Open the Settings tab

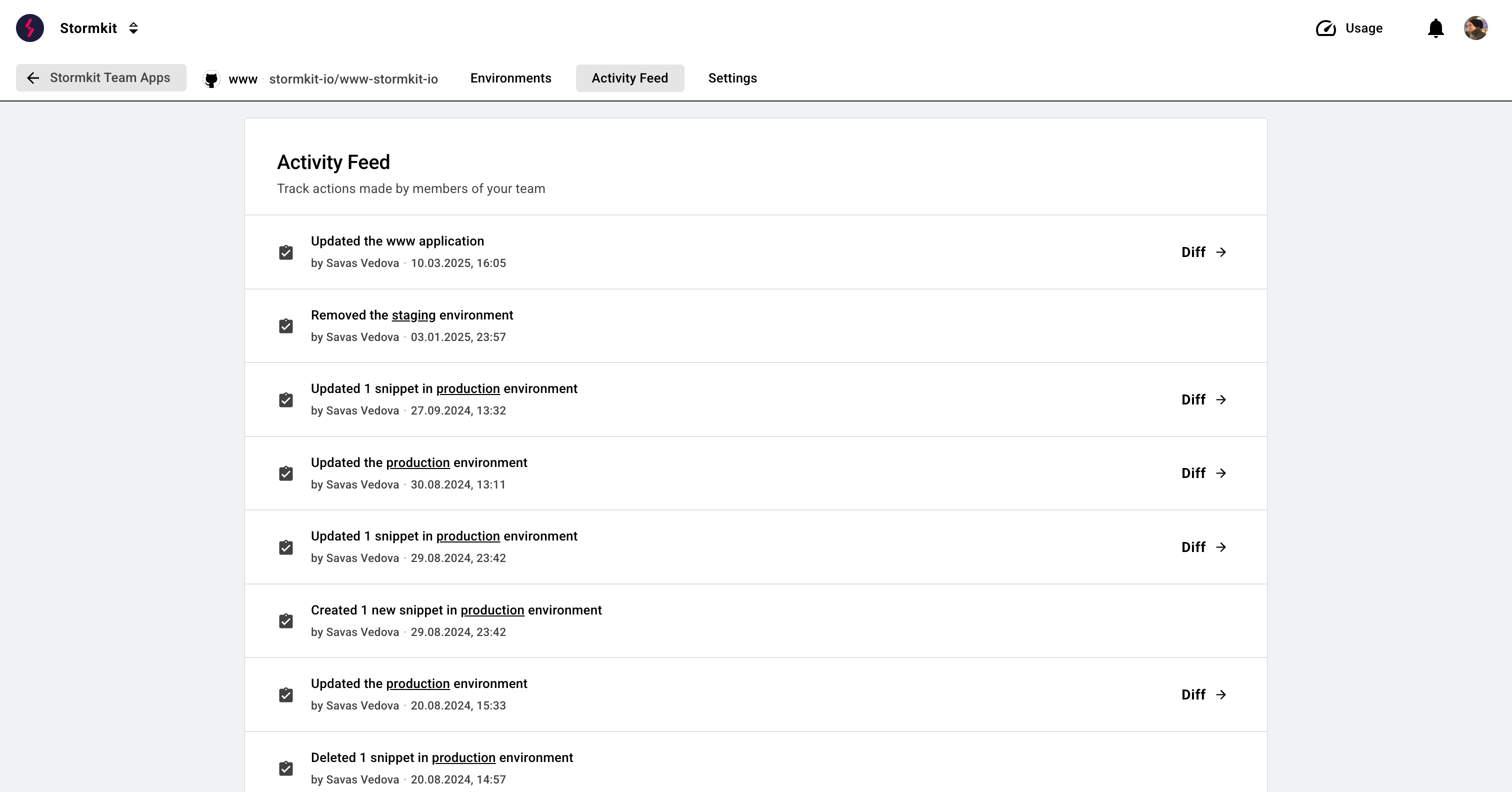pyautogui.click(x=732, y=78)
